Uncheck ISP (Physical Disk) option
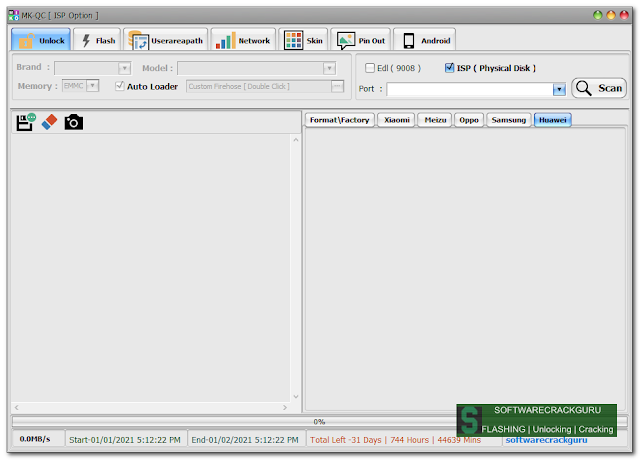 (449, 68)
